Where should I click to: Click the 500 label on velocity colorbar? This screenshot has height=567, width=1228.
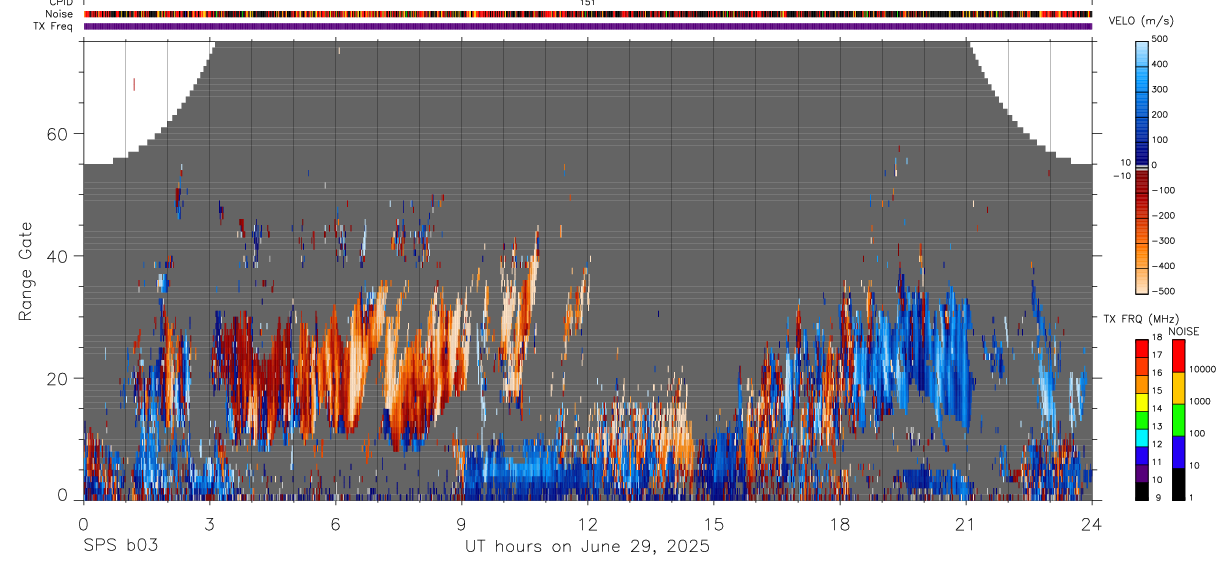pos(1160,39)
